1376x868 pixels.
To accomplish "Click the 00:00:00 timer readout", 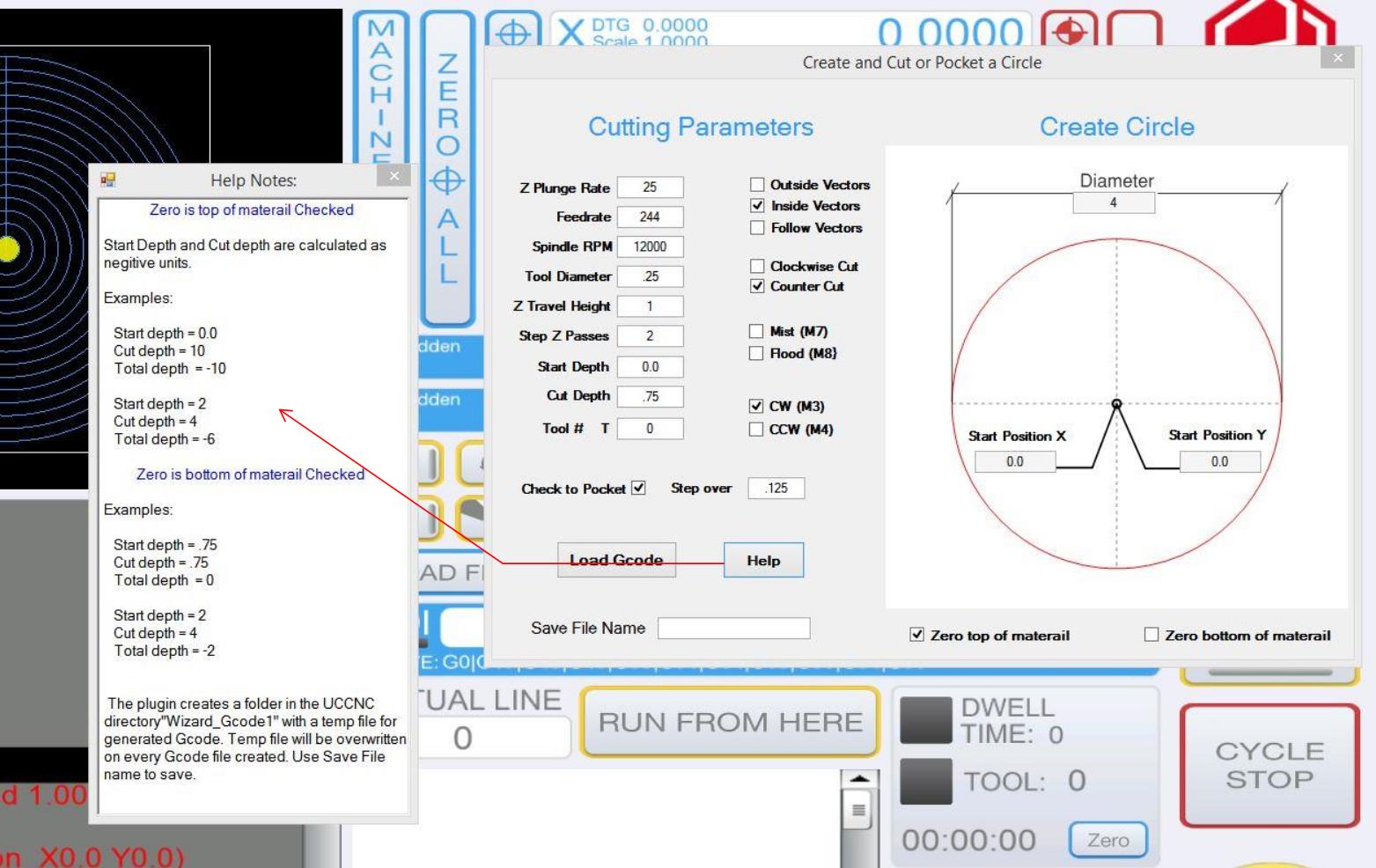I will [x=968, y=840].
